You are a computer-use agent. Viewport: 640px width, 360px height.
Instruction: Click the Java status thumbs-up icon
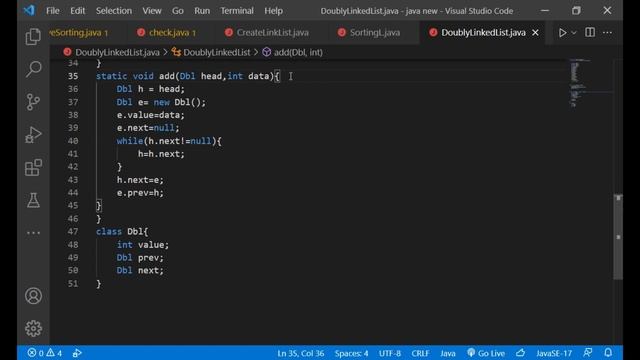tap(520, 353)
